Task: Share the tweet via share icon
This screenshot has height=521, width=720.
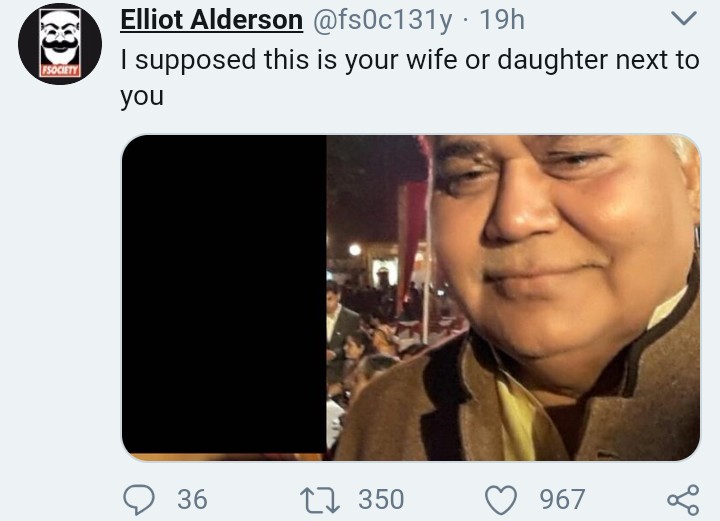Action: pyautogui.click(x=683, y=499)
